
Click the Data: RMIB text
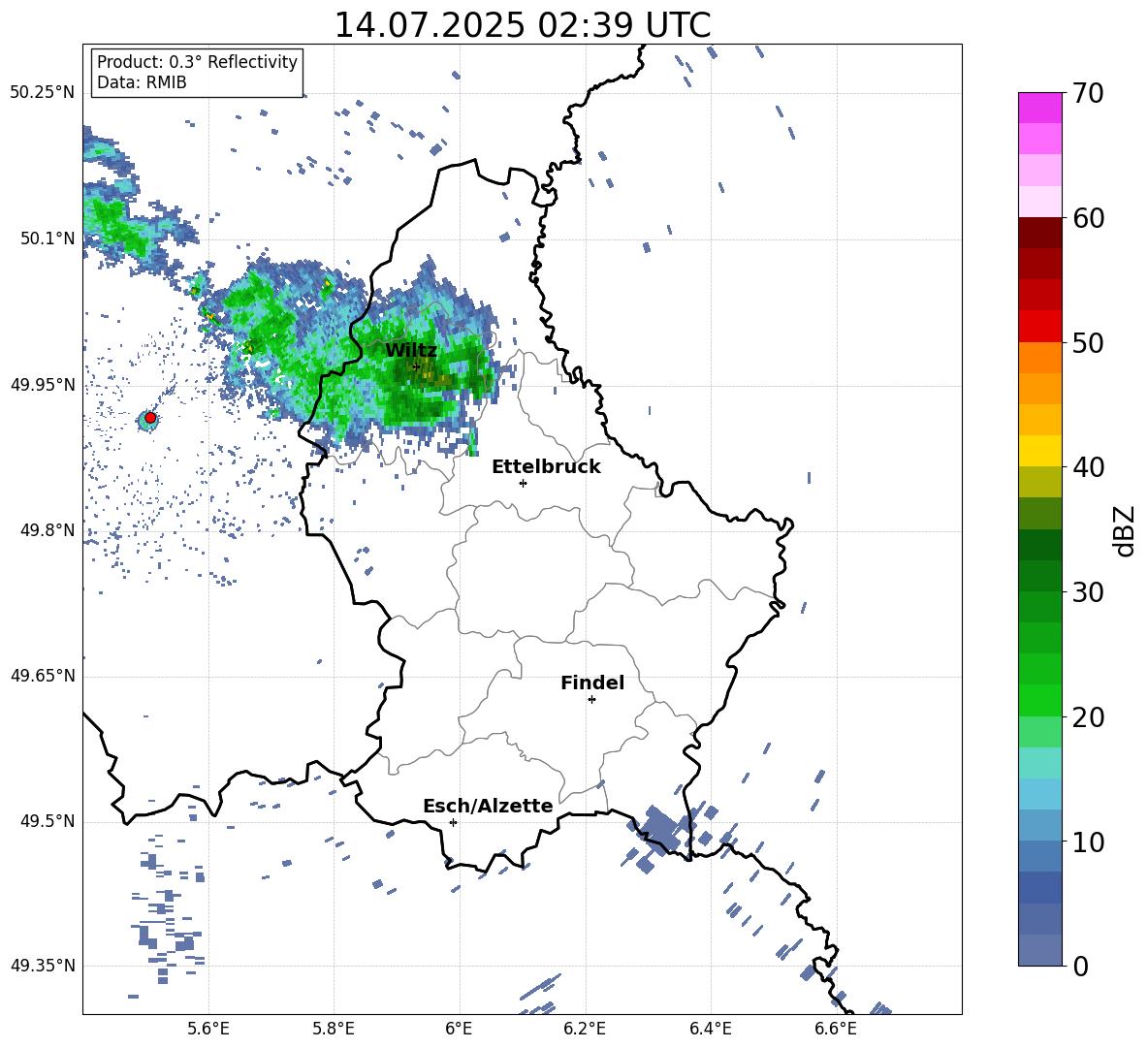[x=142, y=82]
